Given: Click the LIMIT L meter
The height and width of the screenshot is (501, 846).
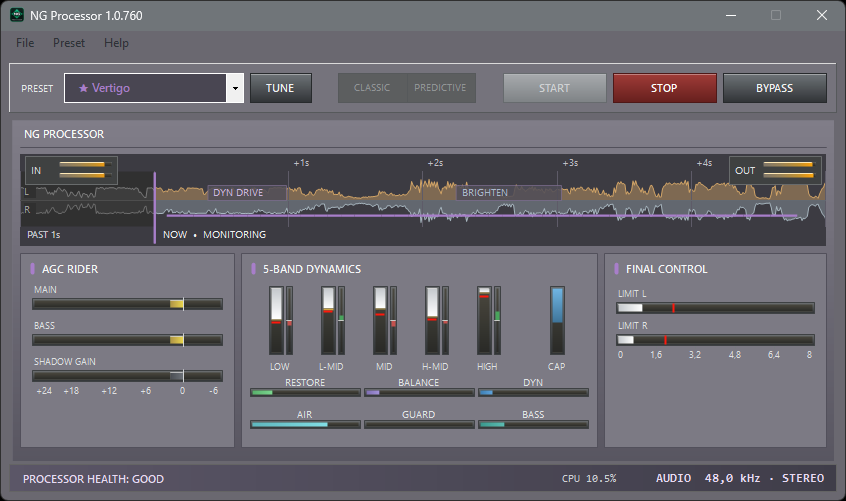Looking at the screenshot, I should click(x=715, y=308).
